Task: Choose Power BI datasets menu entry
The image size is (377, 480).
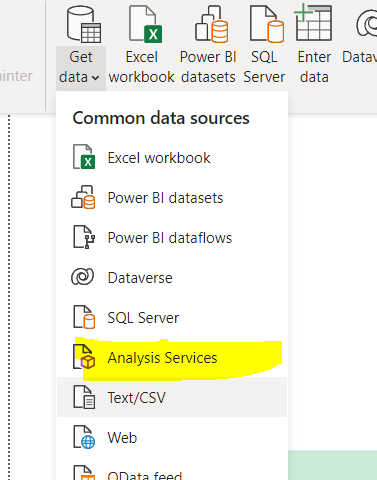Action: pos(172,198)
